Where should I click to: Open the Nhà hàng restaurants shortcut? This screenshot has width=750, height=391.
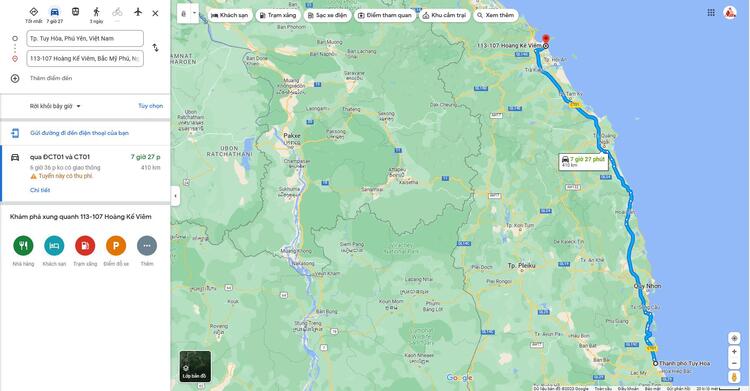point(23,246)
